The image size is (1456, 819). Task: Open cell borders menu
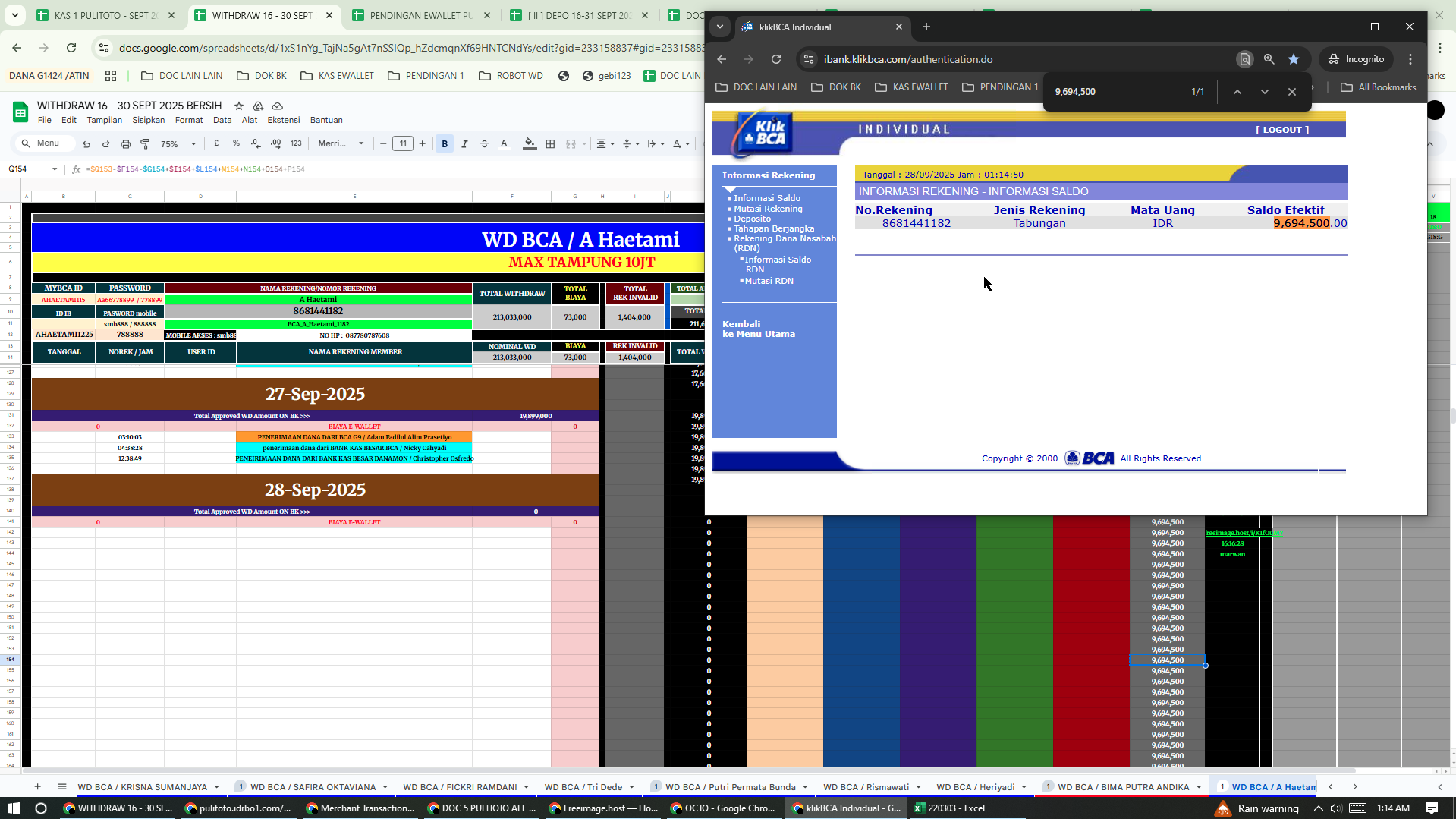[x=550, y=143]
